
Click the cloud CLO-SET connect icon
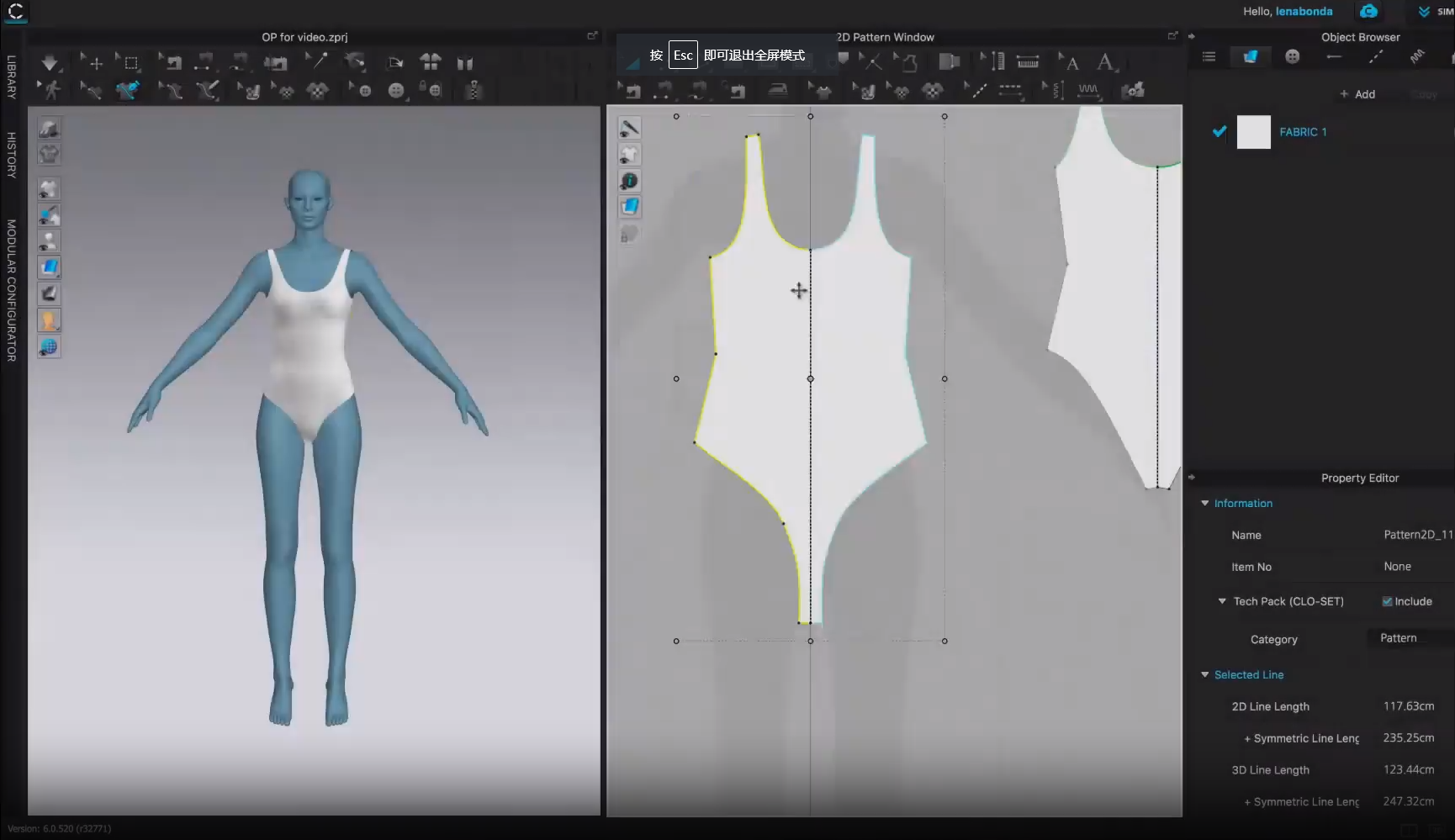(x=1368, y=12)
